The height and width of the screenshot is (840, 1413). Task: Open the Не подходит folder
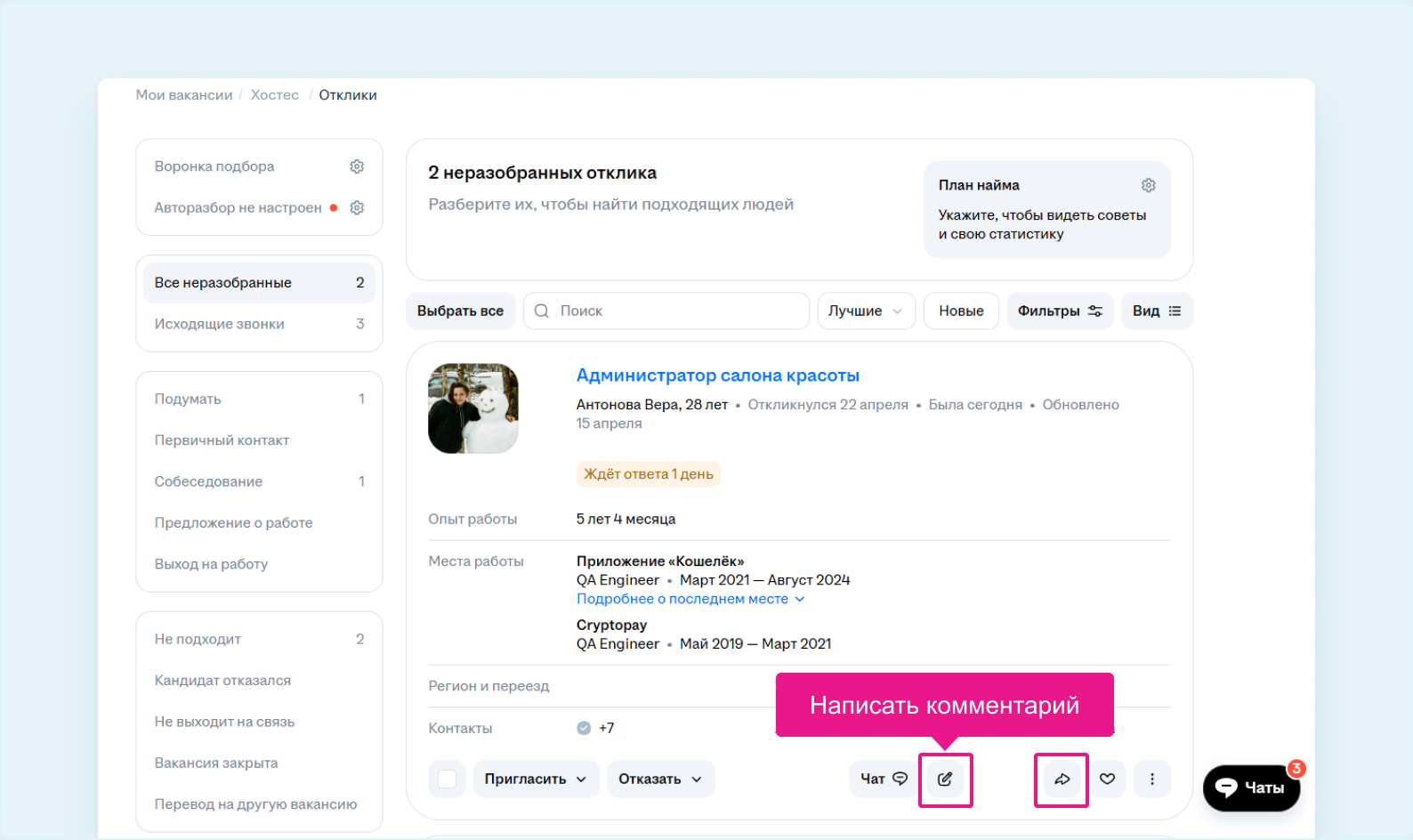(x=259, y=639)
